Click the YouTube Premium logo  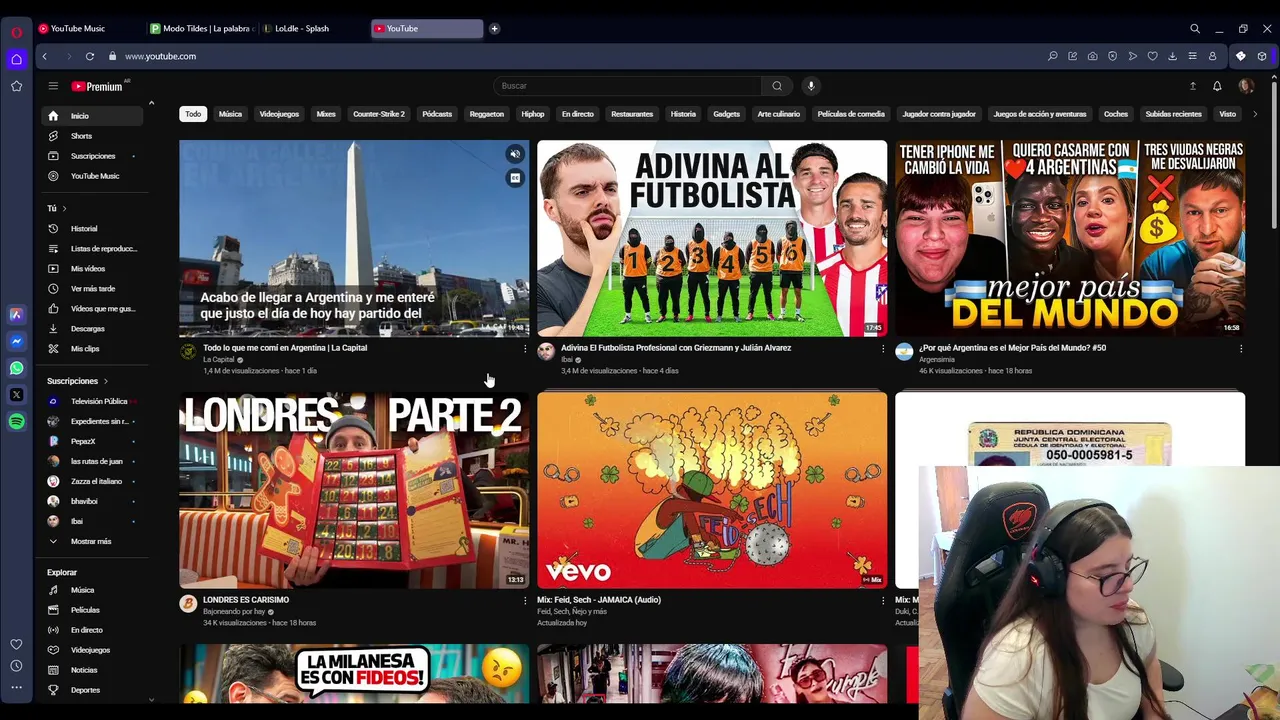click(x=97, y=87)
